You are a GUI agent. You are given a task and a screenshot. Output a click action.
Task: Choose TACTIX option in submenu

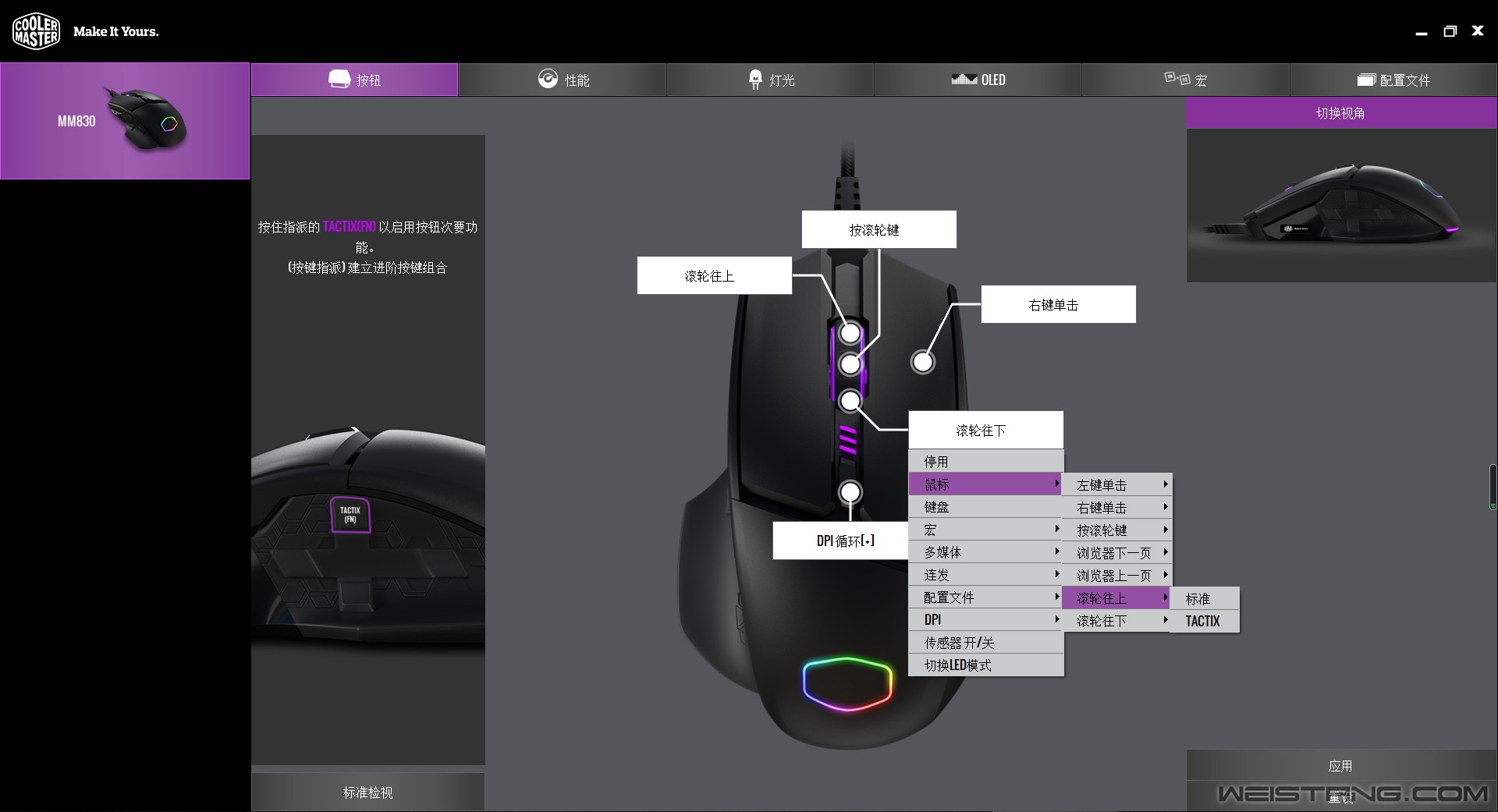(1205, 621)
